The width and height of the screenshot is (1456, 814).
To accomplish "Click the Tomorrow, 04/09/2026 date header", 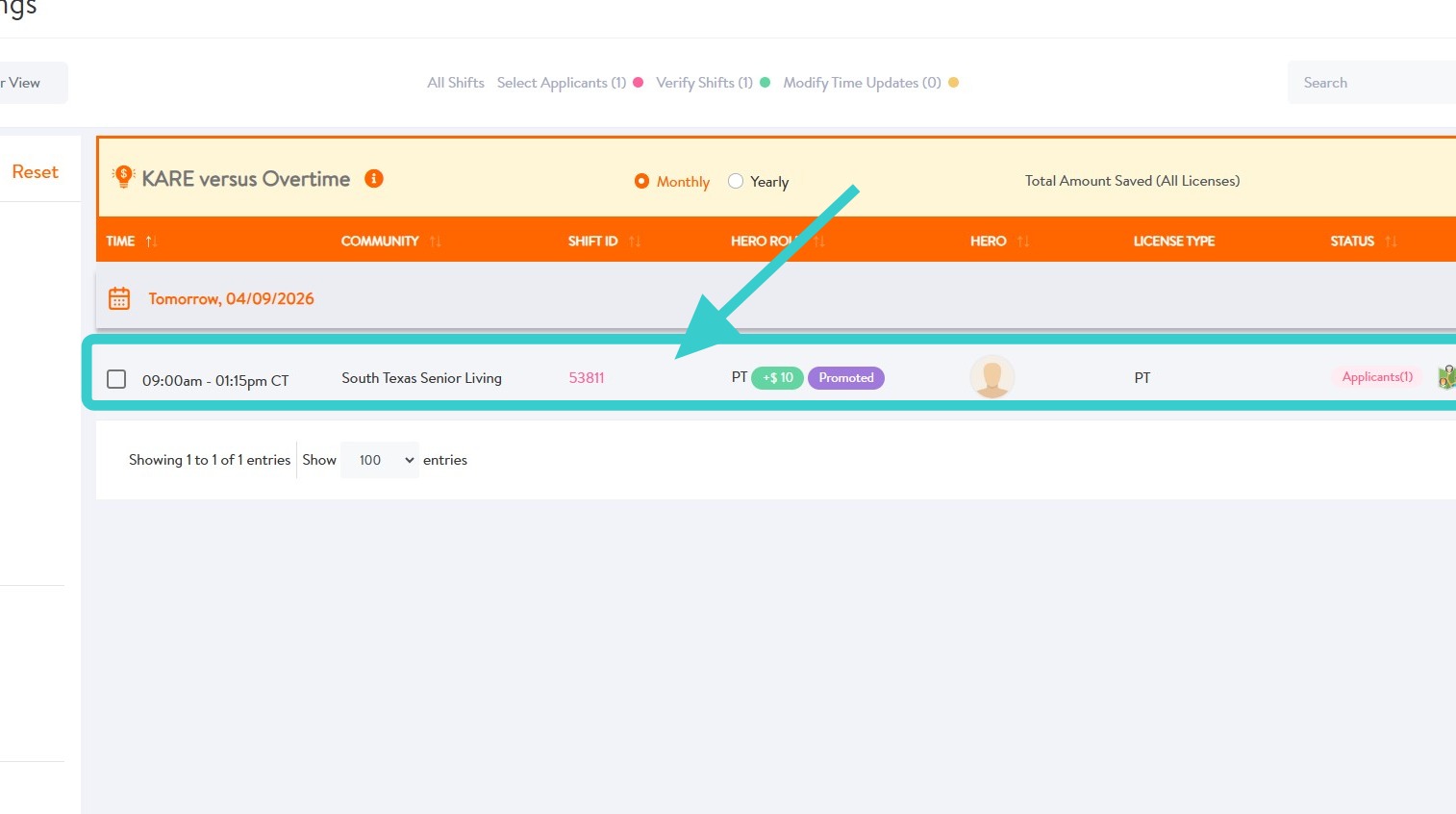I will point(231,298).
